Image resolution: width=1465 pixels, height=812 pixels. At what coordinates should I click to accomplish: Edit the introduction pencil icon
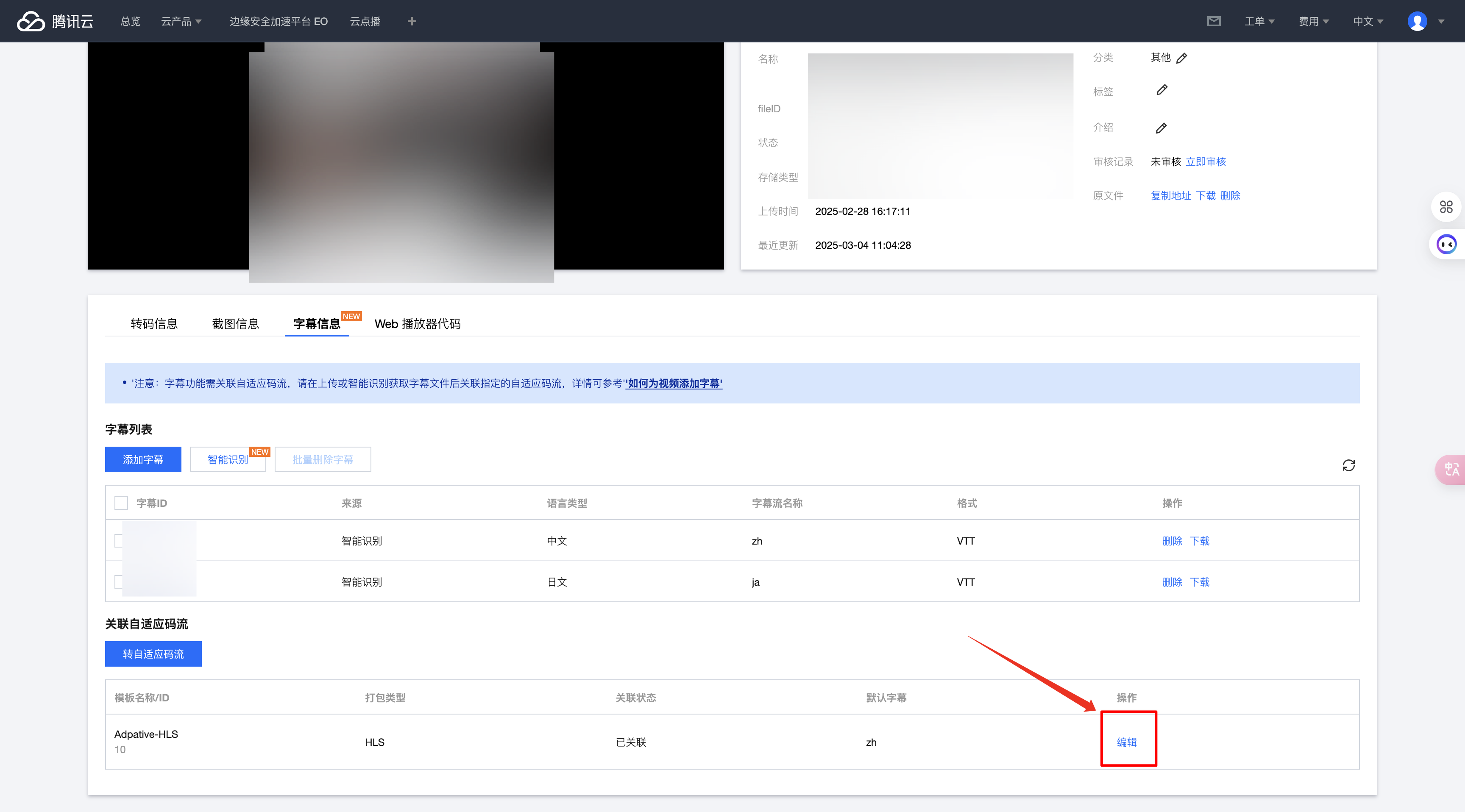pos(1161,128)
